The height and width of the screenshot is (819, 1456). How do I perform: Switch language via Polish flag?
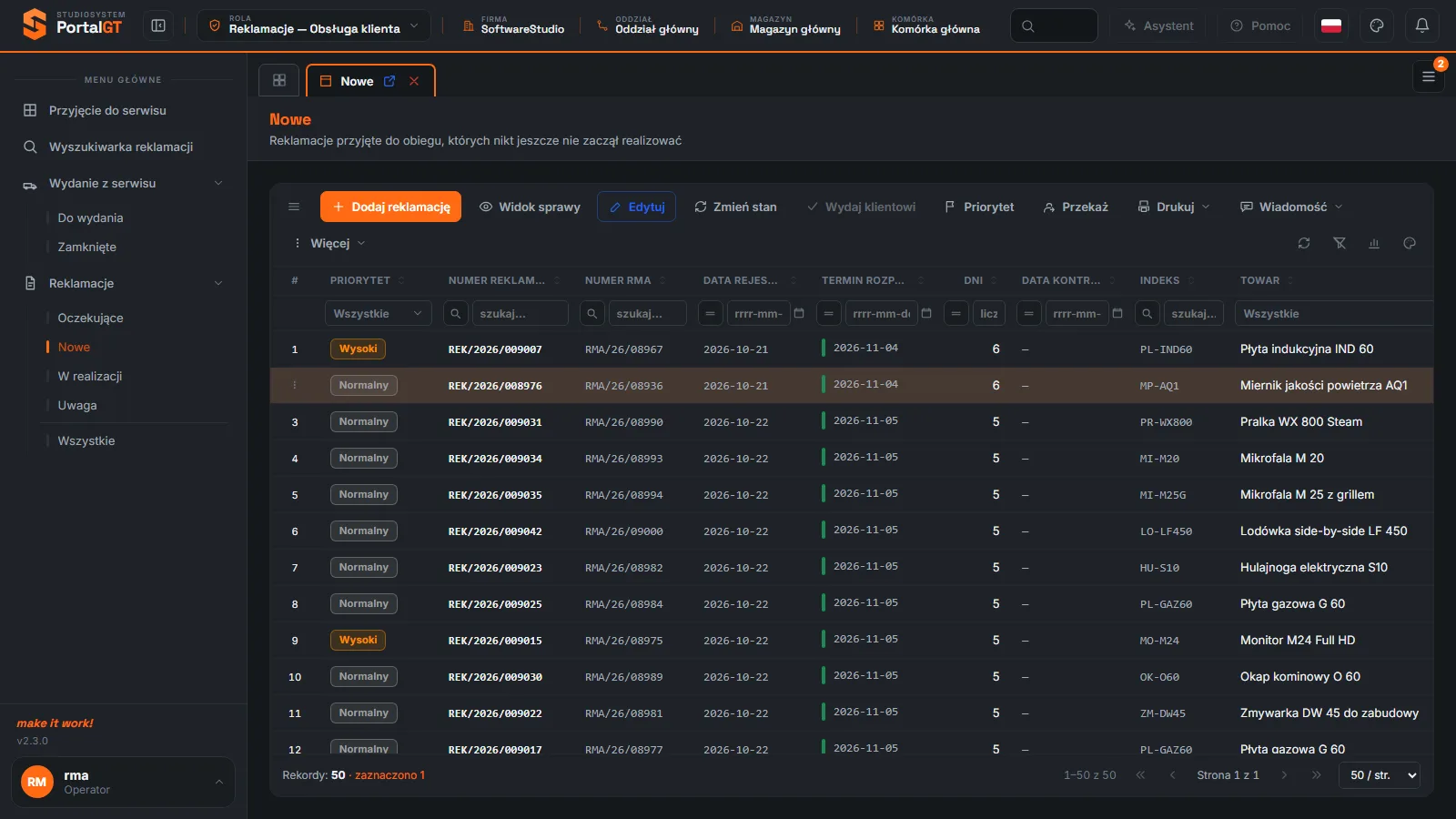(x=1331, y=25)
